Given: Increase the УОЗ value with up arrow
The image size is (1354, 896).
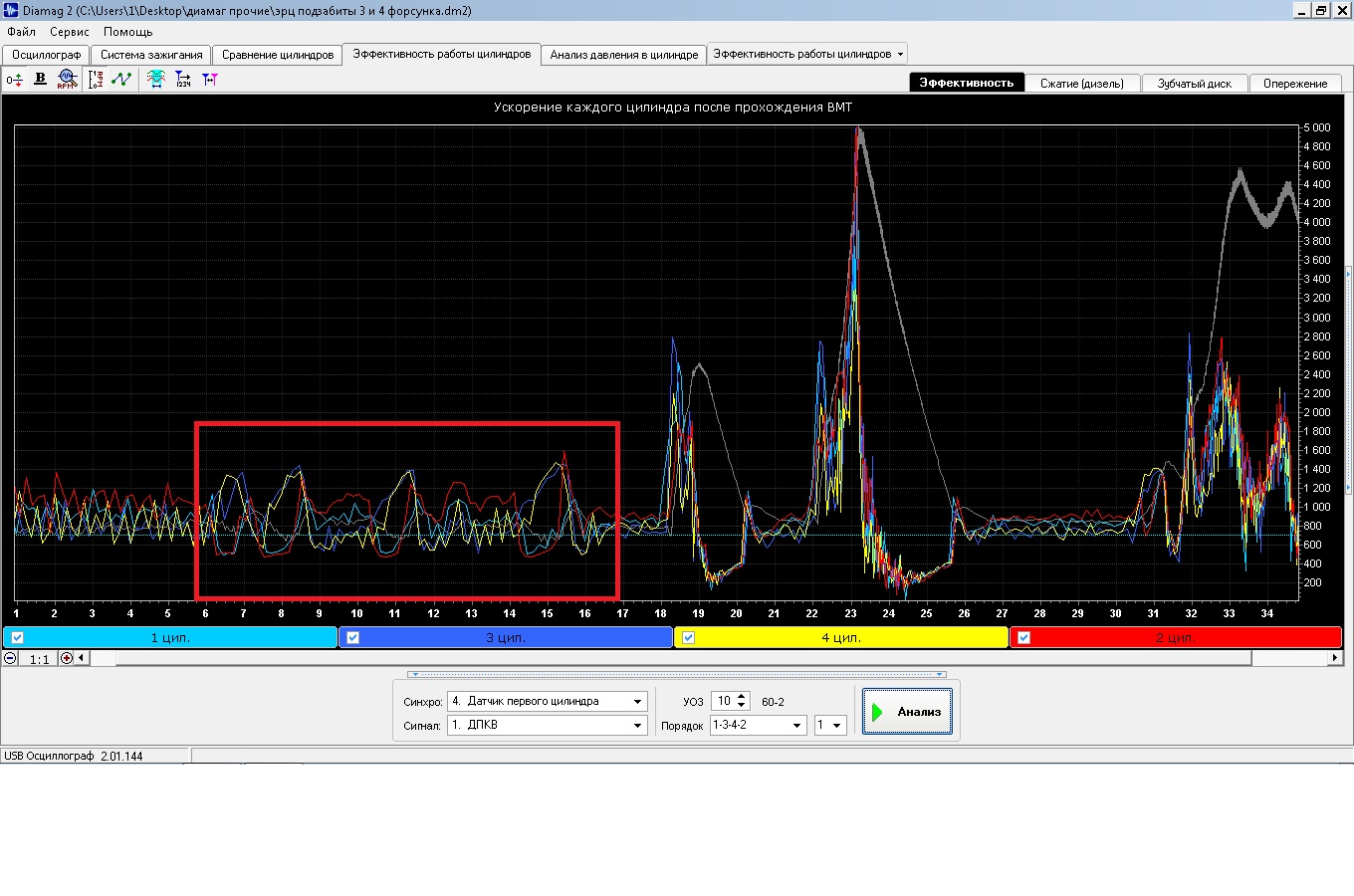Looking at the screenshot, I should click(742, 697).
